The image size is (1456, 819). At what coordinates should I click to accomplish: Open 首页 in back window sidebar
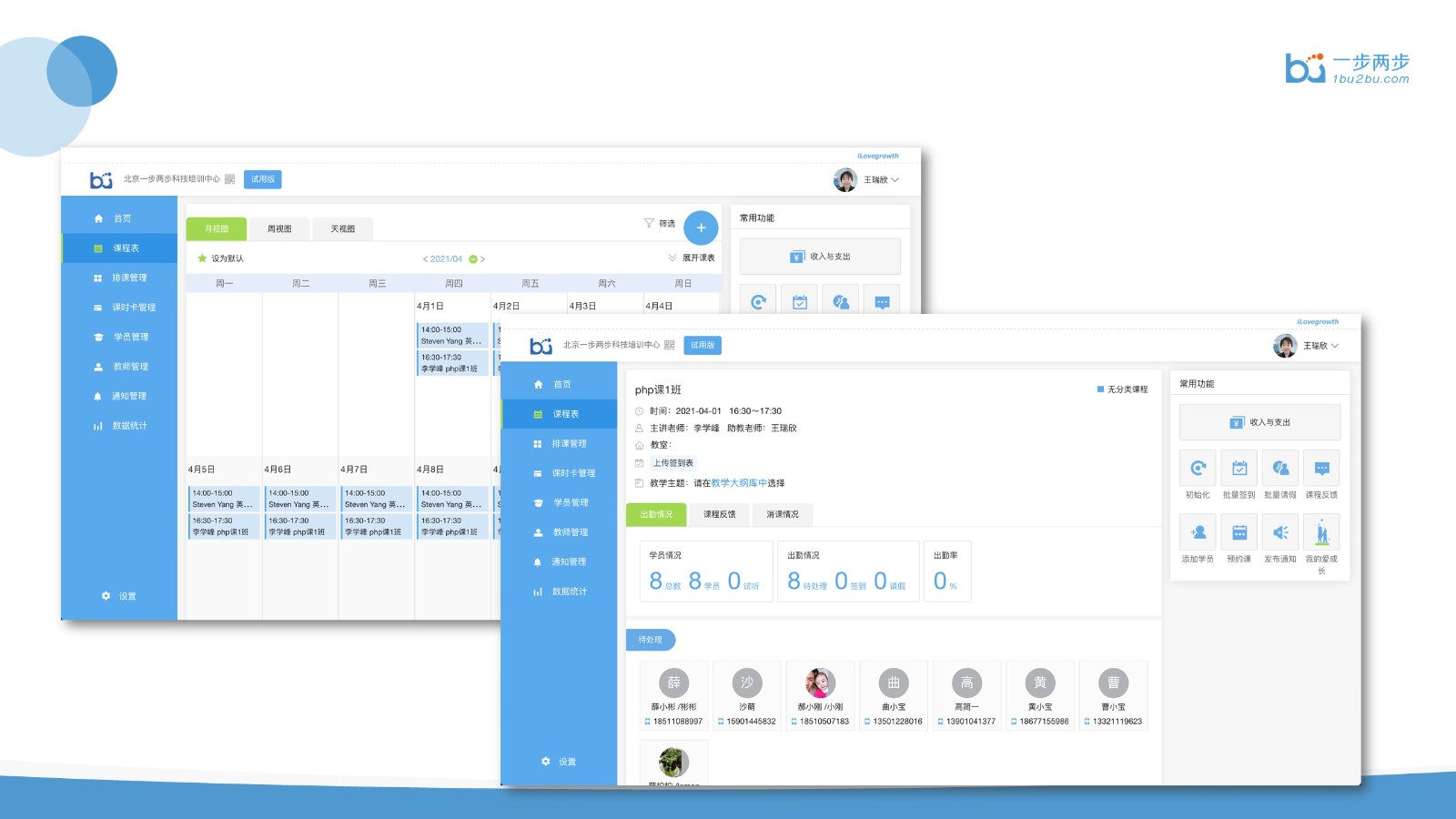click(x=119, y=218)
